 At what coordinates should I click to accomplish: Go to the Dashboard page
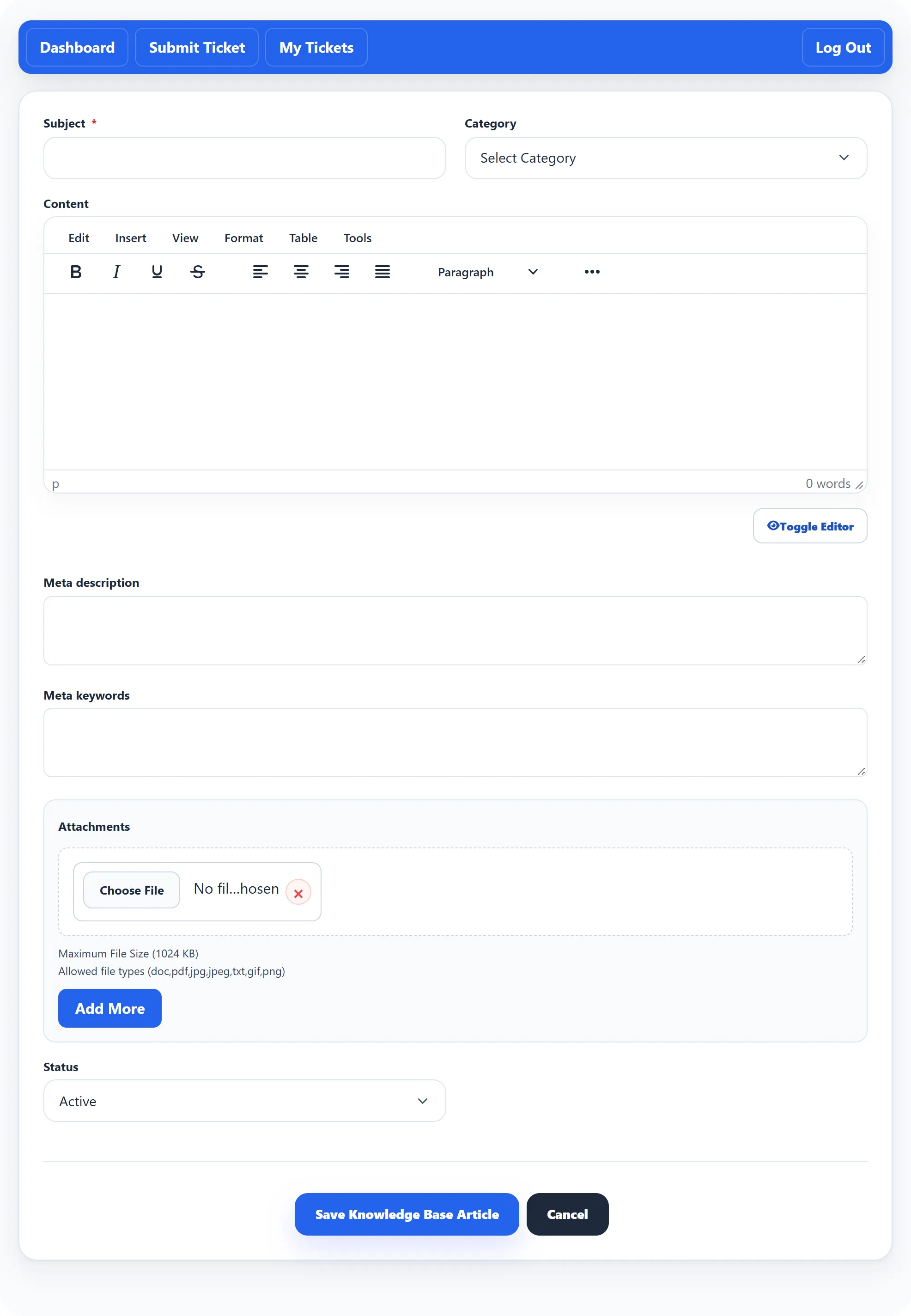point(77,48)
